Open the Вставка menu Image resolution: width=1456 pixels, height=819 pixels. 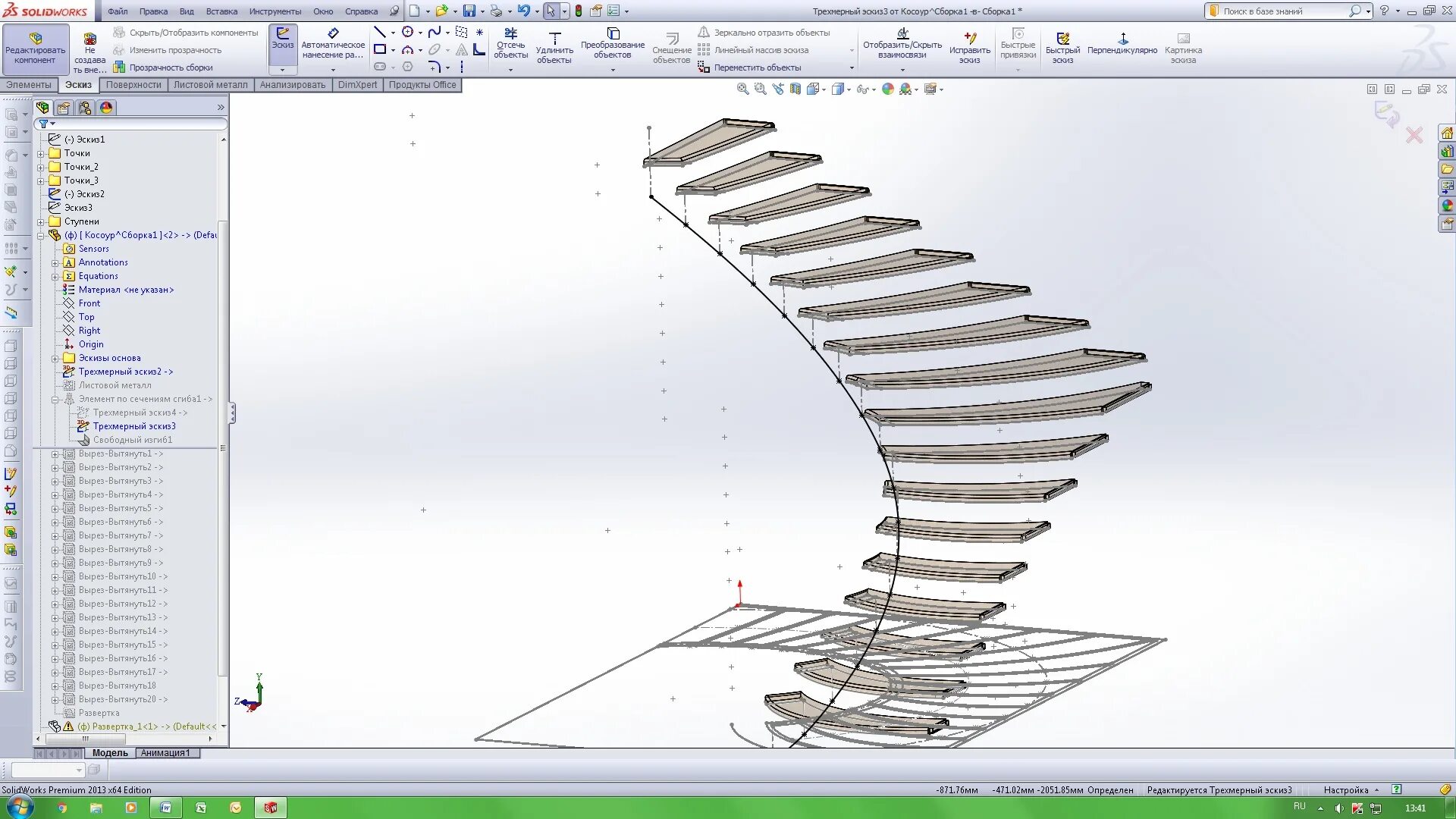(x=221, y=11)
